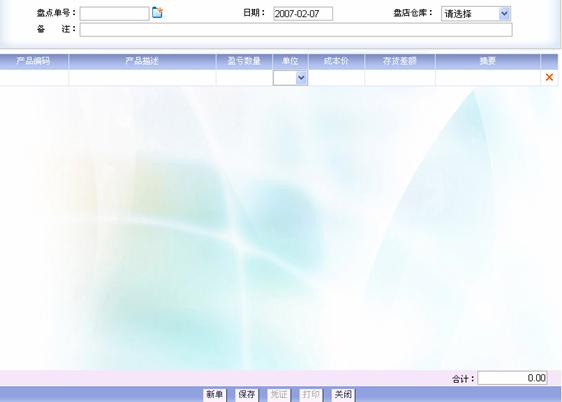
Task: Click into the 备注 remarks text box
Action: coord(296,30)
